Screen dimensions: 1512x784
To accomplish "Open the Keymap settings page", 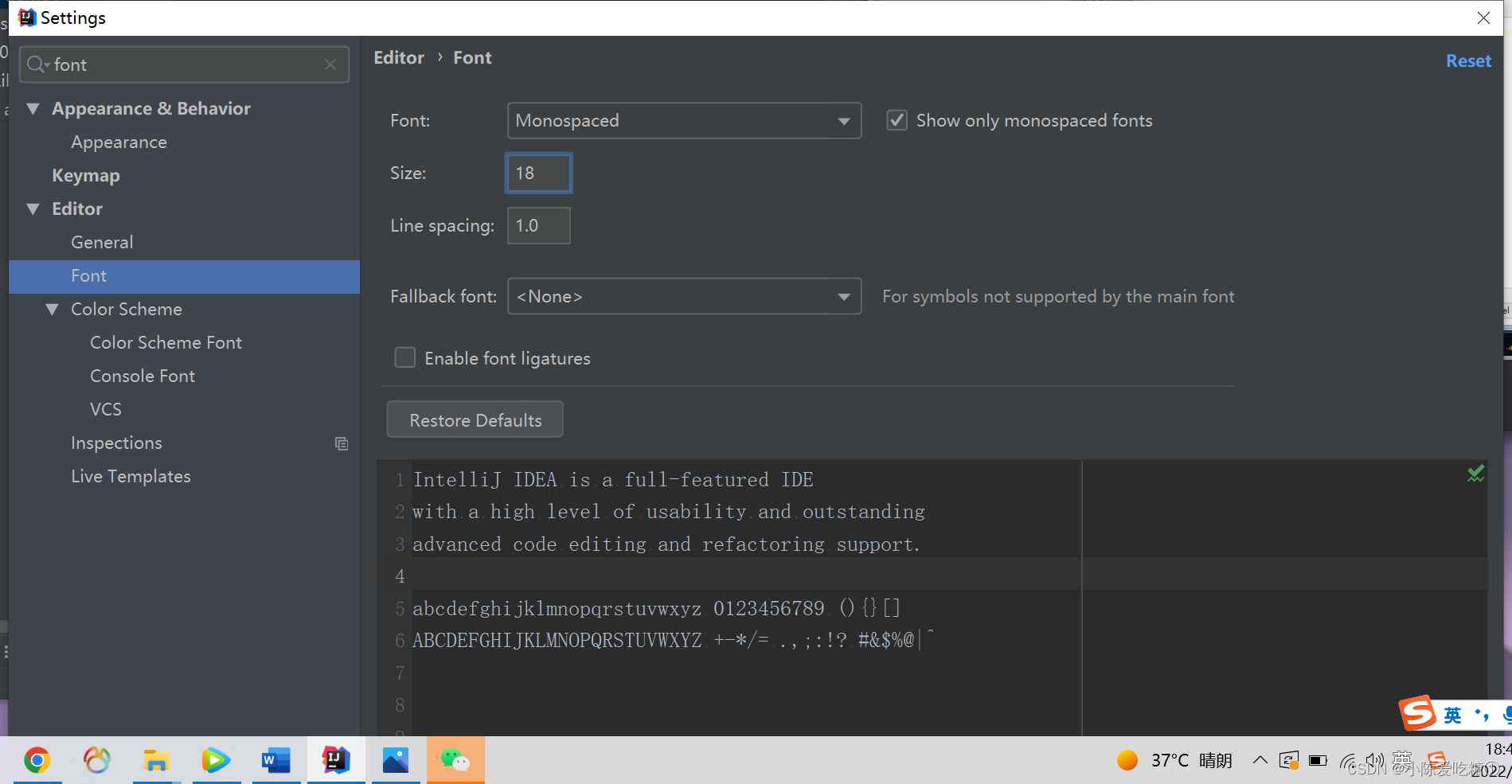I will (86, 176).
